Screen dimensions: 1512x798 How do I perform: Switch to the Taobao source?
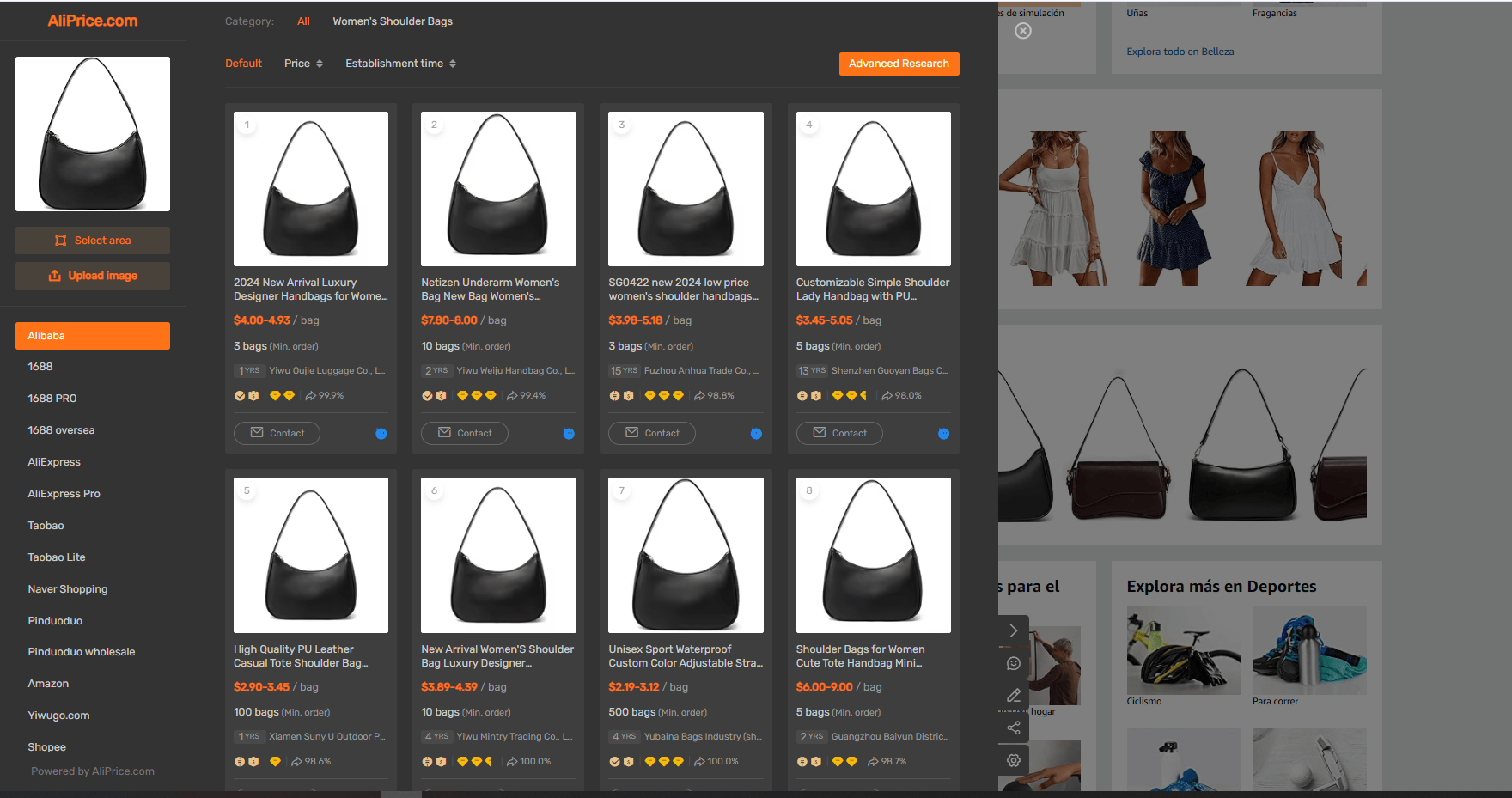pos(46,526)
